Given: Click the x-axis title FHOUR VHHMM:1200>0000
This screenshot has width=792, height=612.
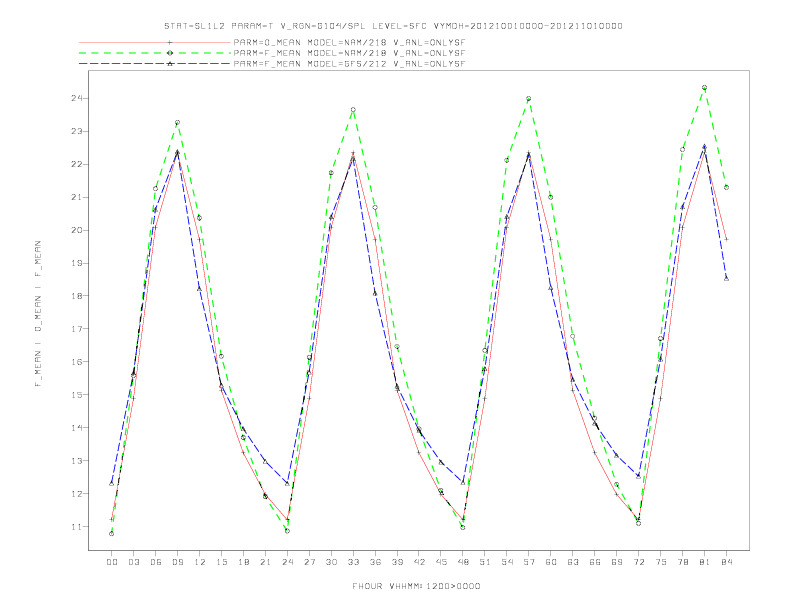Looking at the screenshot, I should click(416, 586).
